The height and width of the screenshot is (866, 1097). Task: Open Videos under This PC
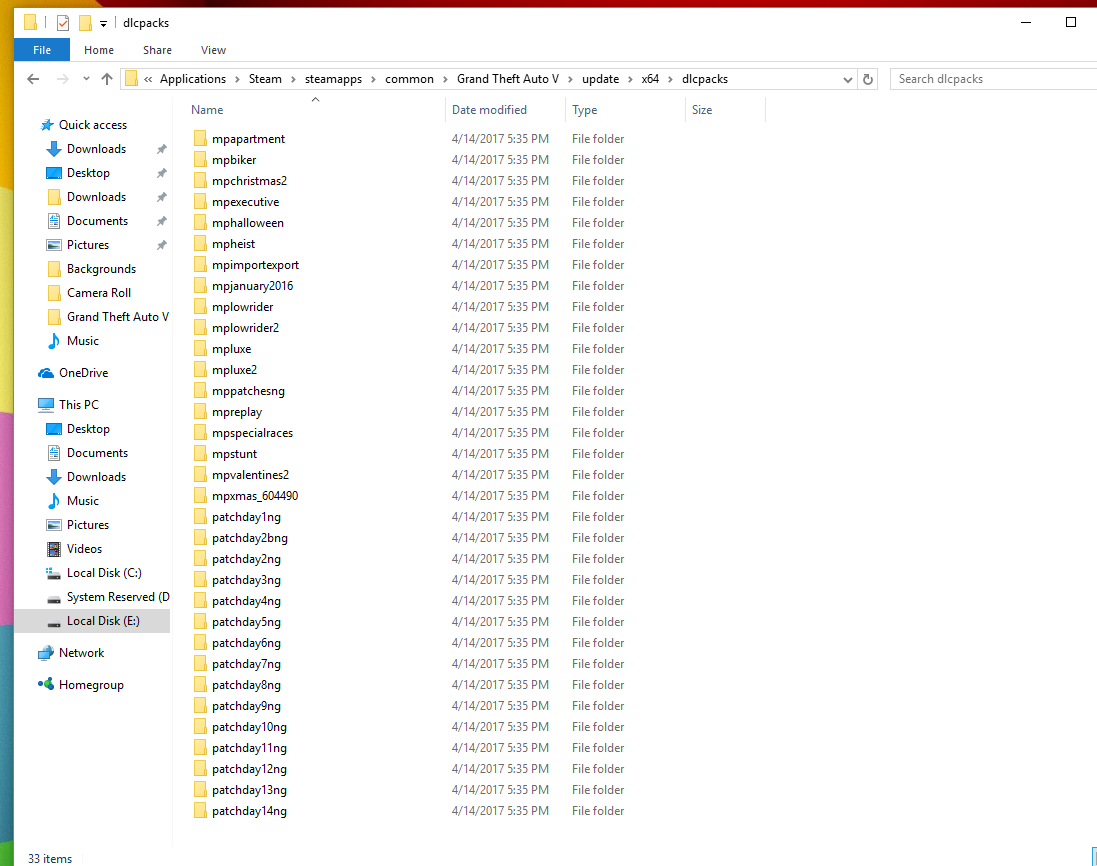click(84, 549)
